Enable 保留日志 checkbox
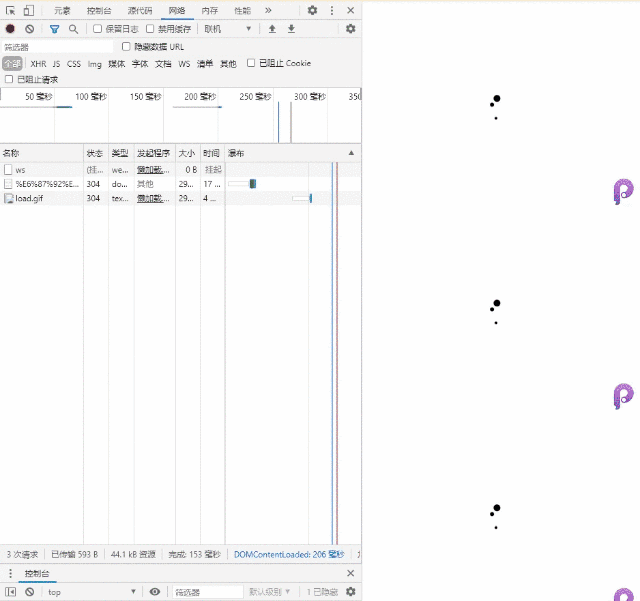The width and height of the screenshot is (640, 601). [x=98, y=29]
